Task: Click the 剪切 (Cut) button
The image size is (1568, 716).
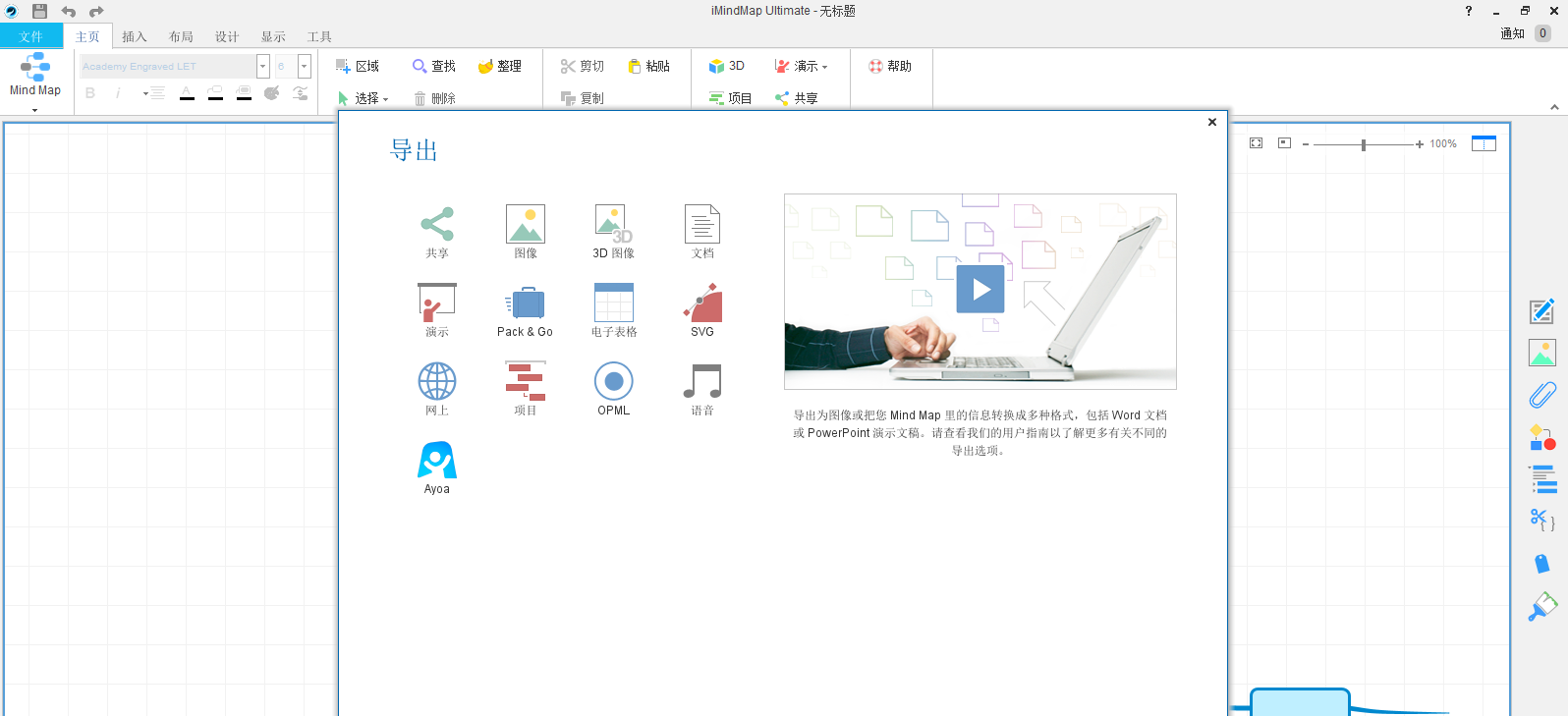Action: click(x=582, y=66)
